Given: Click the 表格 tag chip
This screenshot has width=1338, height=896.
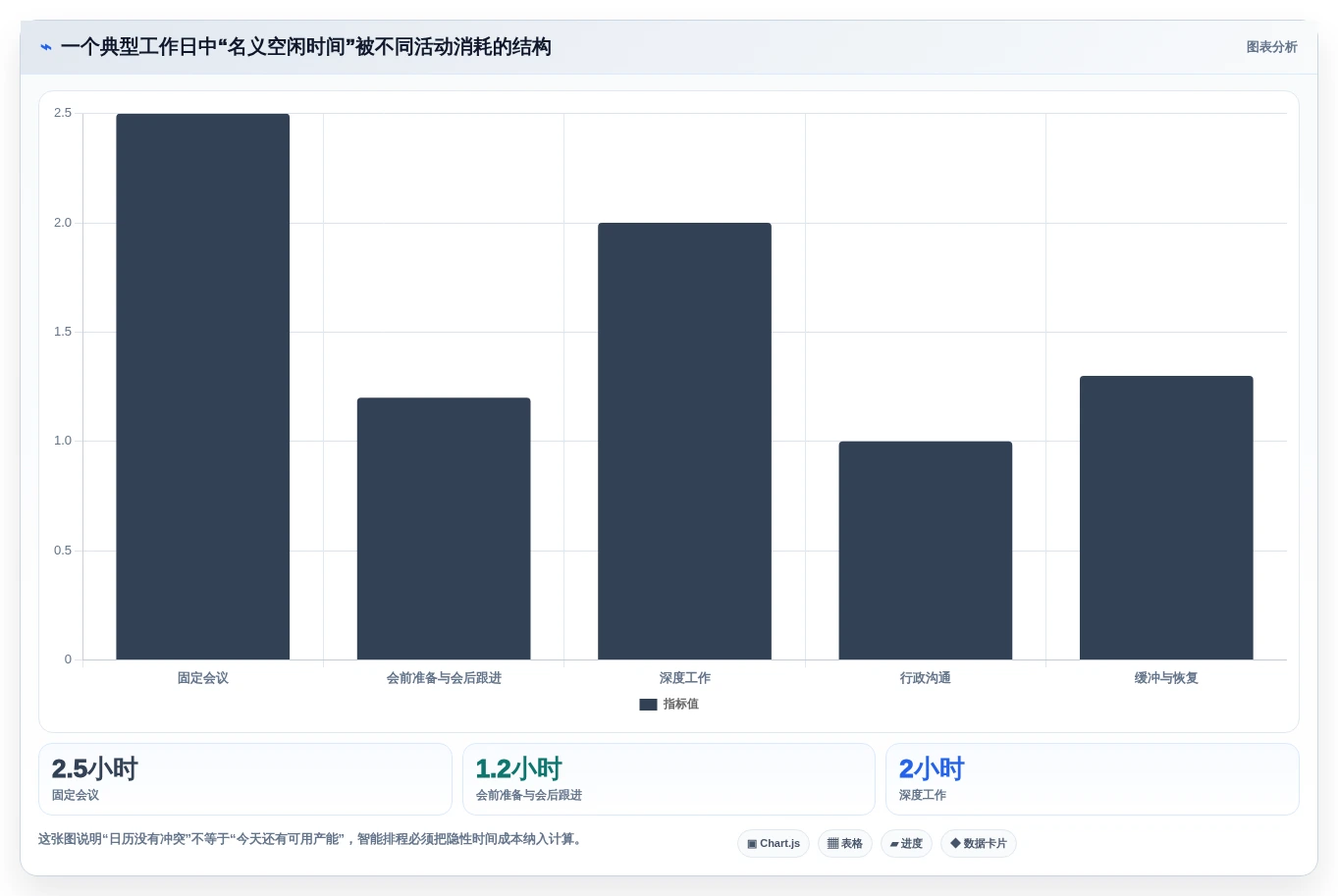Looking at the screenshot, I should coord(845,844).
